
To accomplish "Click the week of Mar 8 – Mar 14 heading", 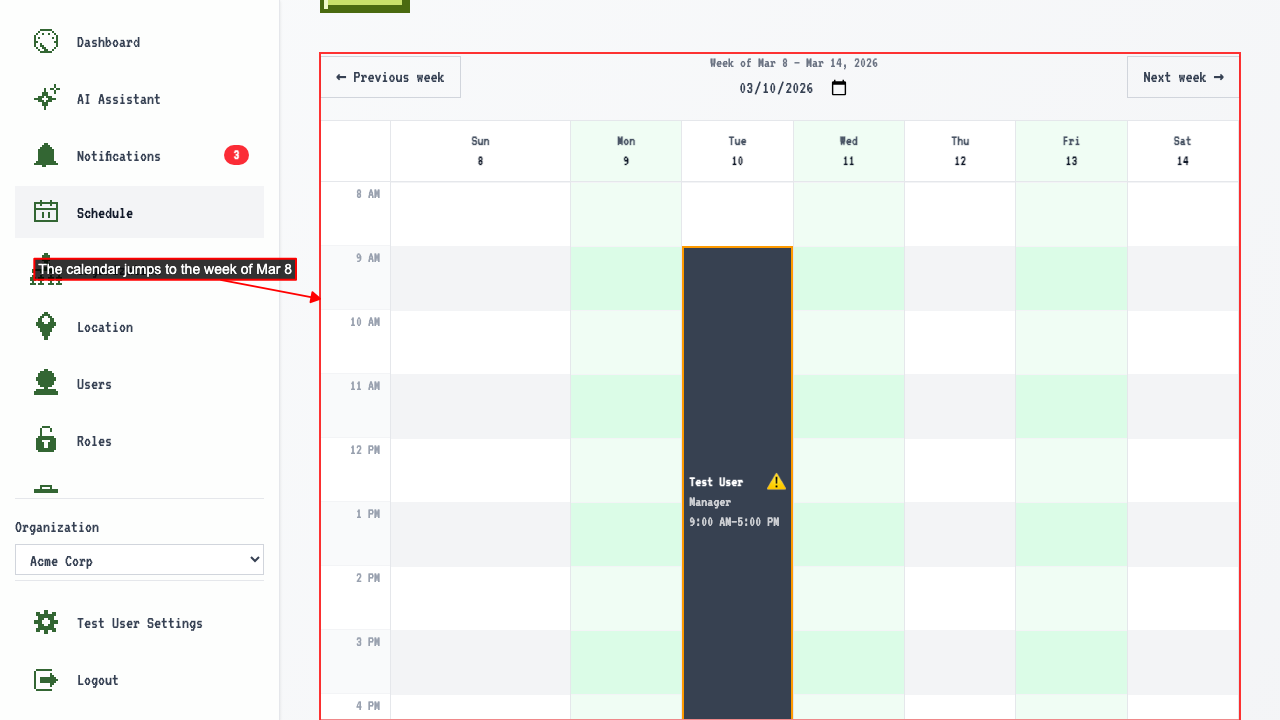I will 794,63.
